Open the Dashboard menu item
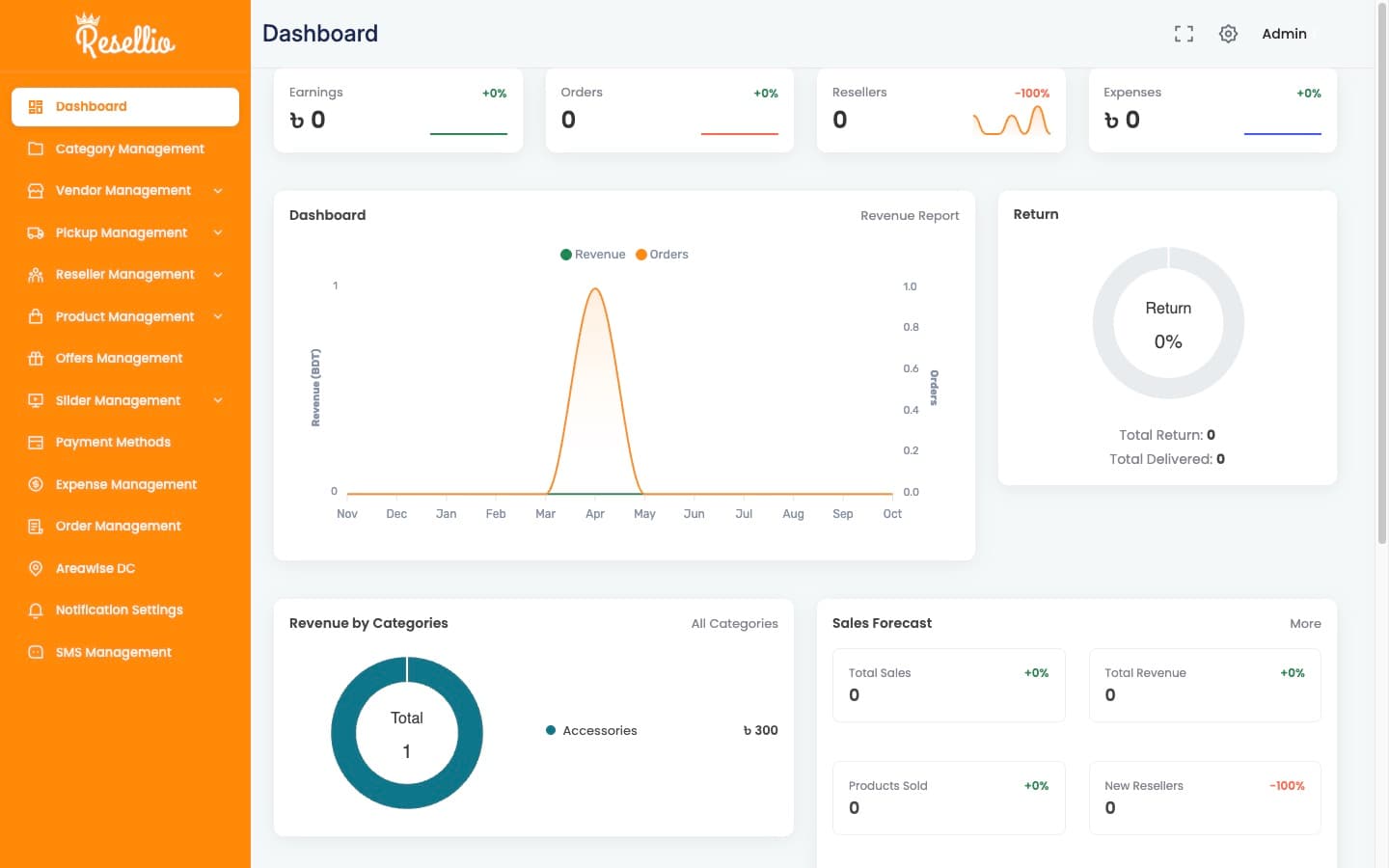The width and height of the screenshot is (1389, 868). point(125,107)
